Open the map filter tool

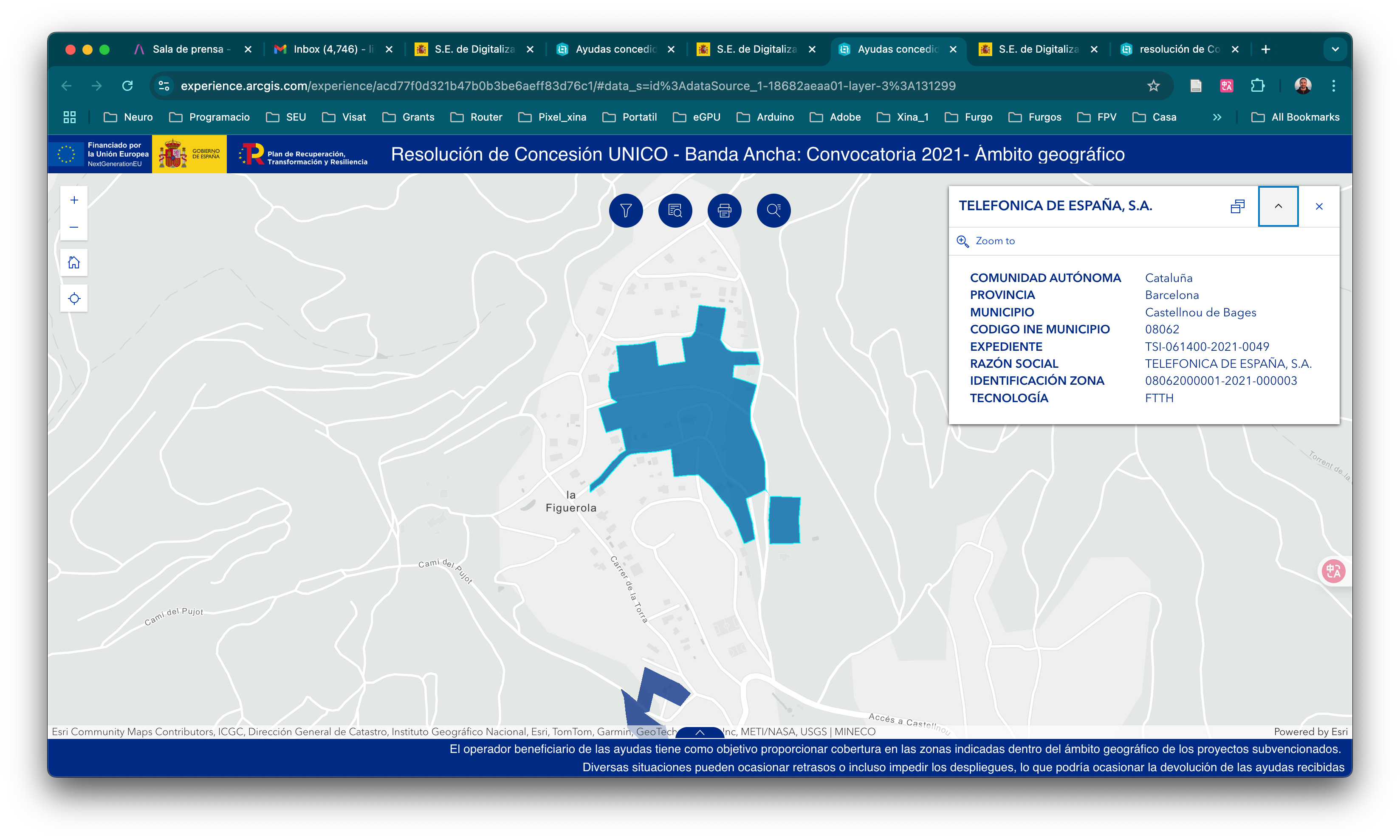coord(626,211)
